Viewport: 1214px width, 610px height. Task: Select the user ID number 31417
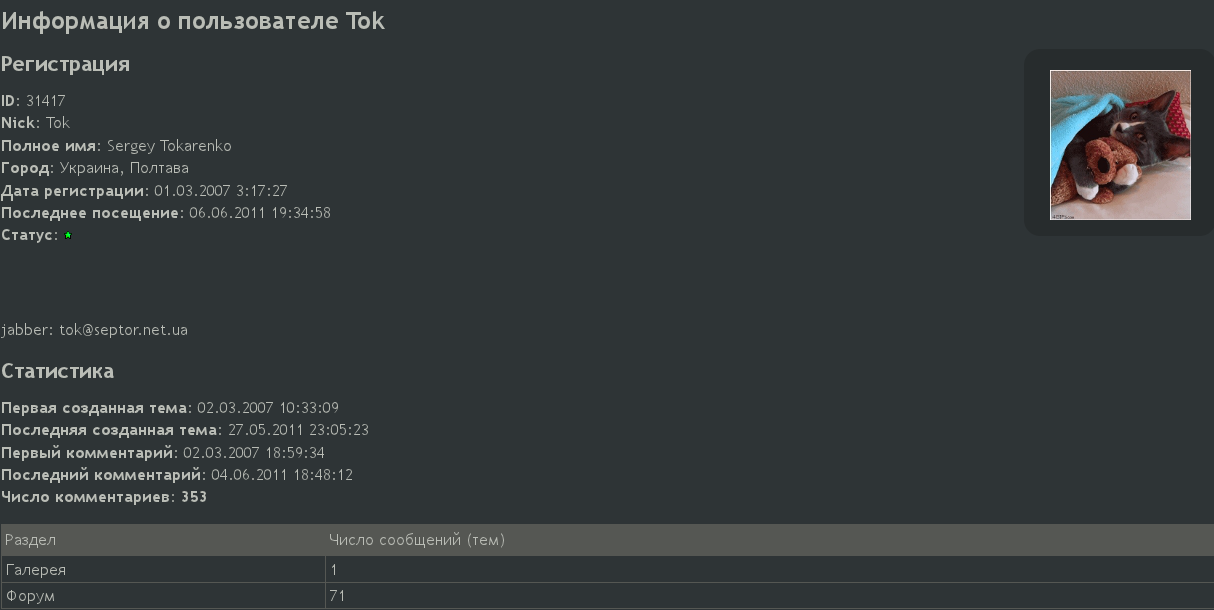click(45, 101)
